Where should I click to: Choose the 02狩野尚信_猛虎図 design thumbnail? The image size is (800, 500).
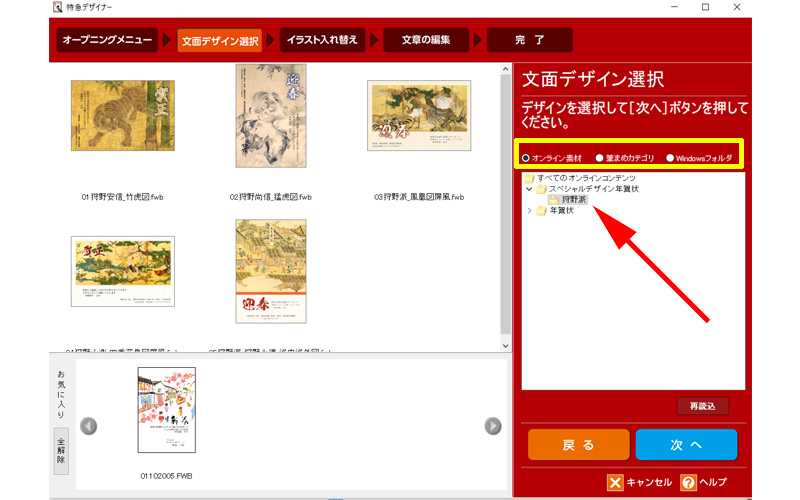pos(271,116)
